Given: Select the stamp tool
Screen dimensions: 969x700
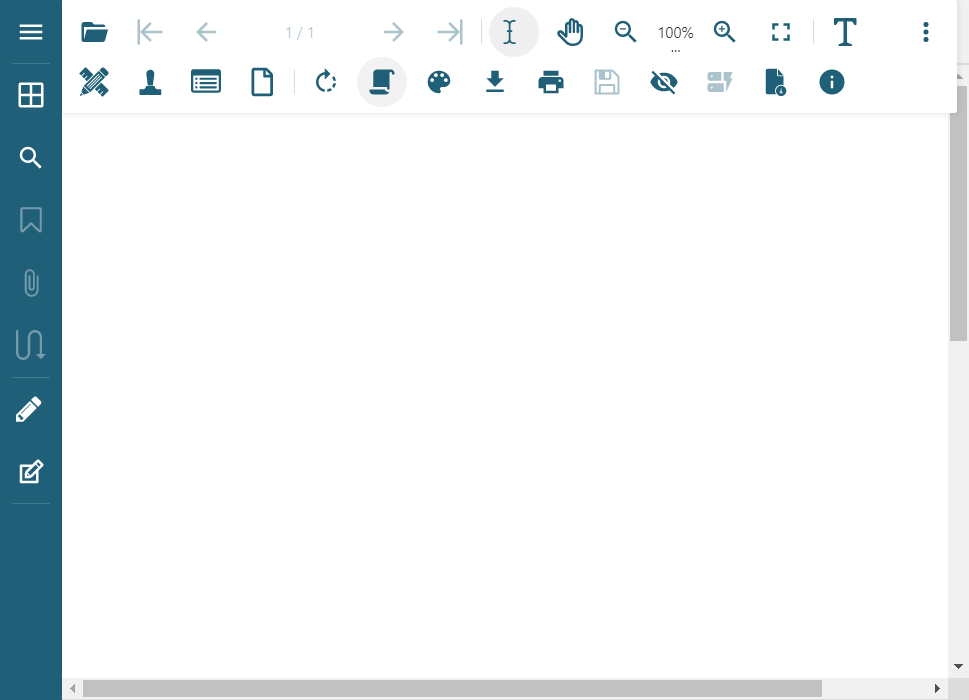Looking at the screenshot, I should click(150, 82).
